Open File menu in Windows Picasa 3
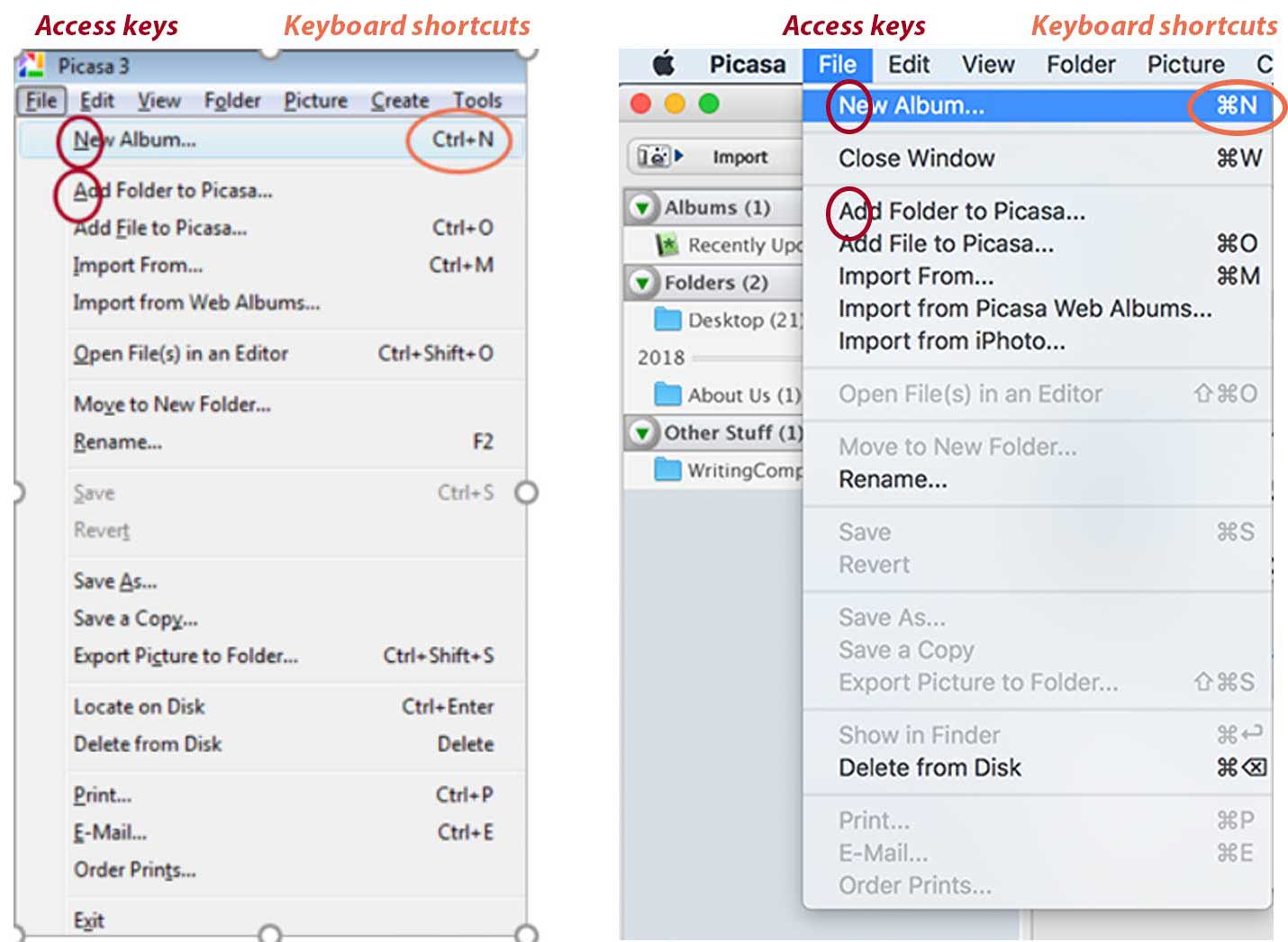 click(41, 100)
